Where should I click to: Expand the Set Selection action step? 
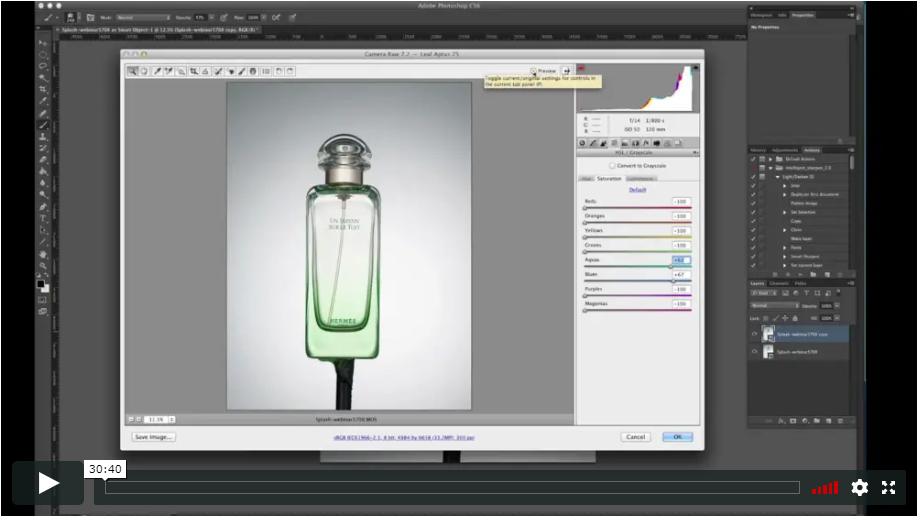pyautogui.click(x=785, y=212)
